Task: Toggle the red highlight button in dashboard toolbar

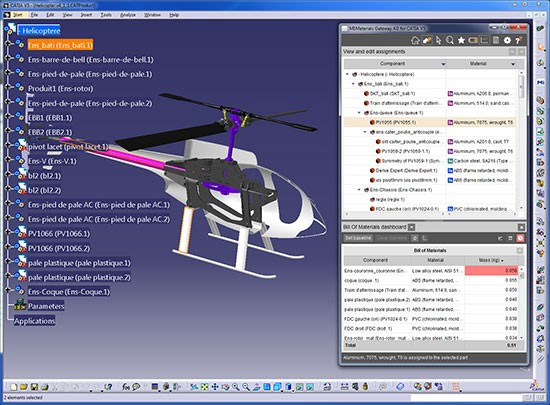Action: [520, 238]
